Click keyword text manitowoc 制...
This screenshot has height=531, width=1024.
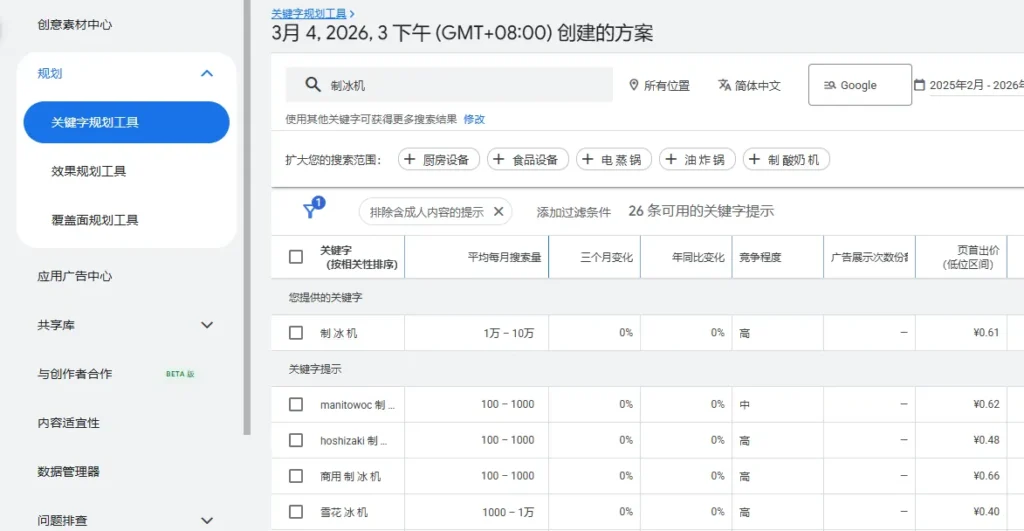[357, 405]
